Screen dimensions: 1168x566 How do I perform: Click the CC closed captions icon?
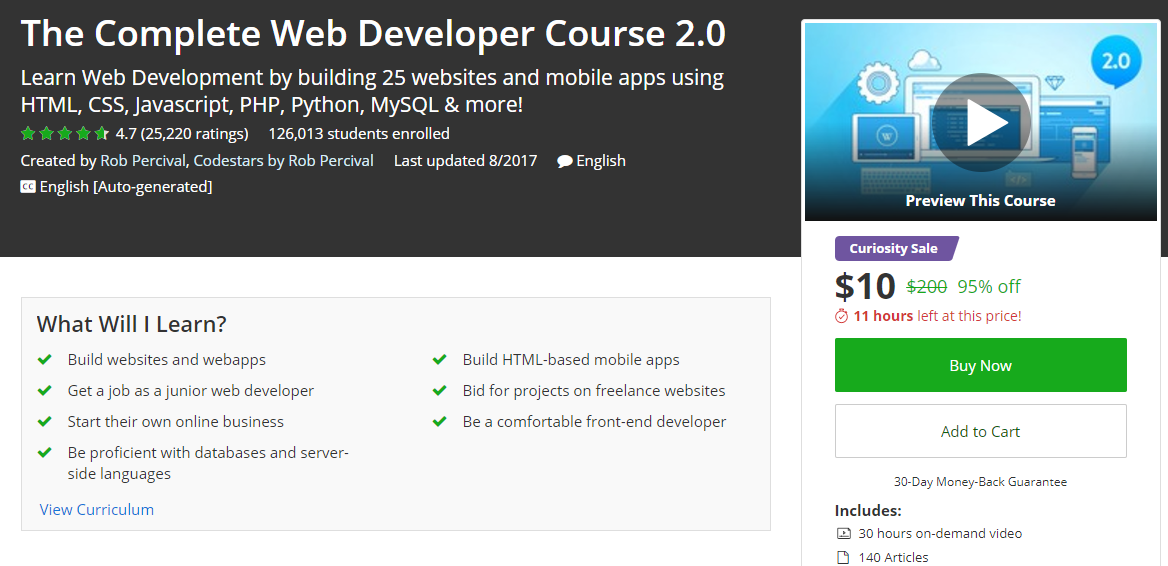point(28,187)
